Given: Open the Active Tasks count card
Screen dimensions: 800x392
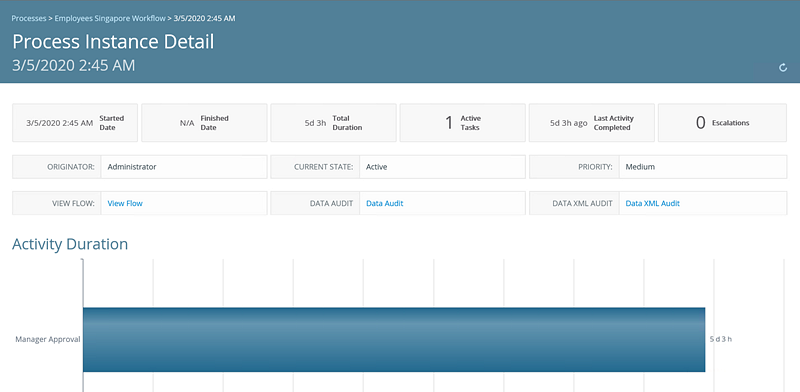Looking at the screenshot, I should (462, 123).
